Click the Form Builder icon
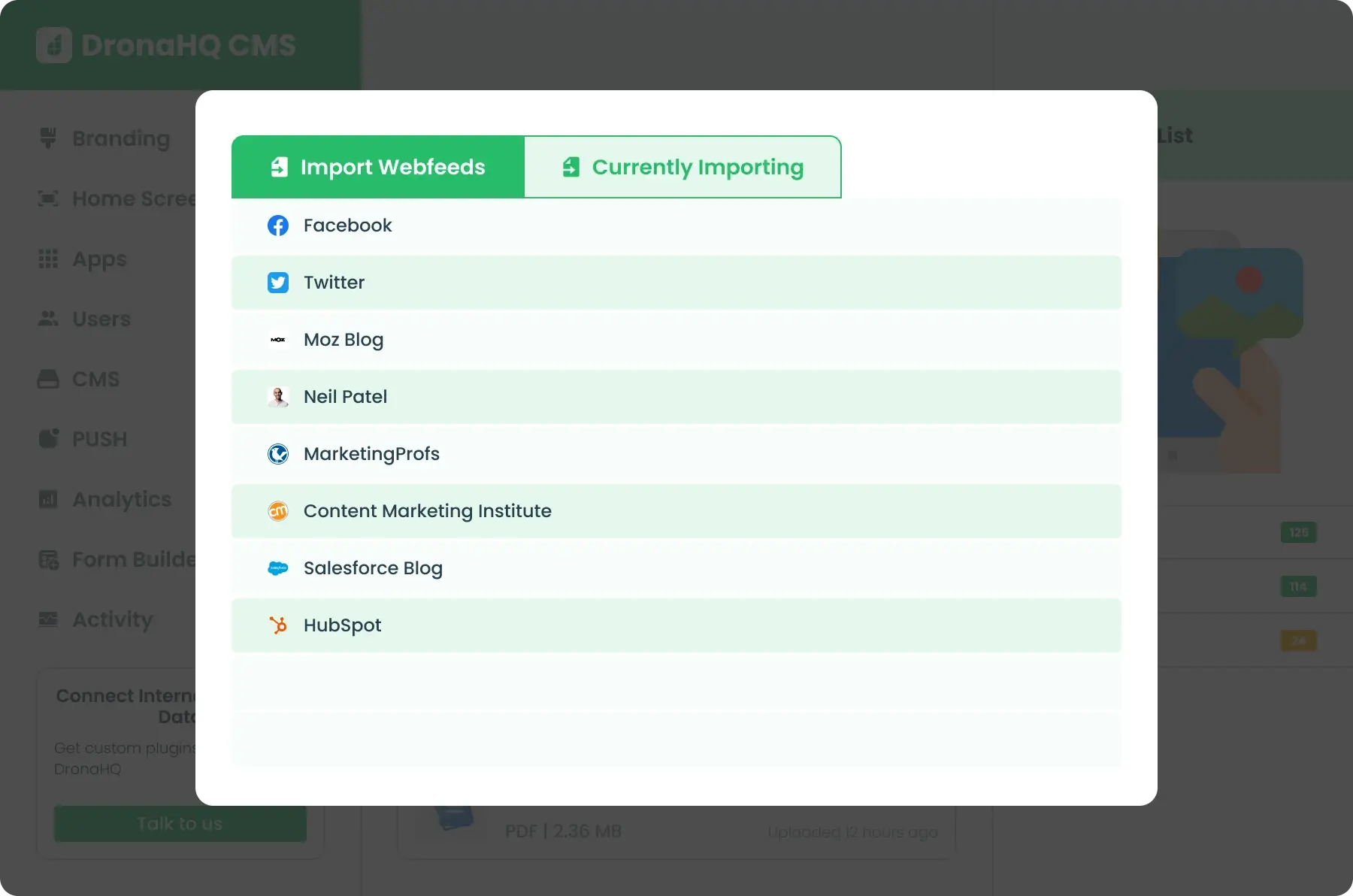The width and height of the screenshot is (1353, 896). [48, 559]
